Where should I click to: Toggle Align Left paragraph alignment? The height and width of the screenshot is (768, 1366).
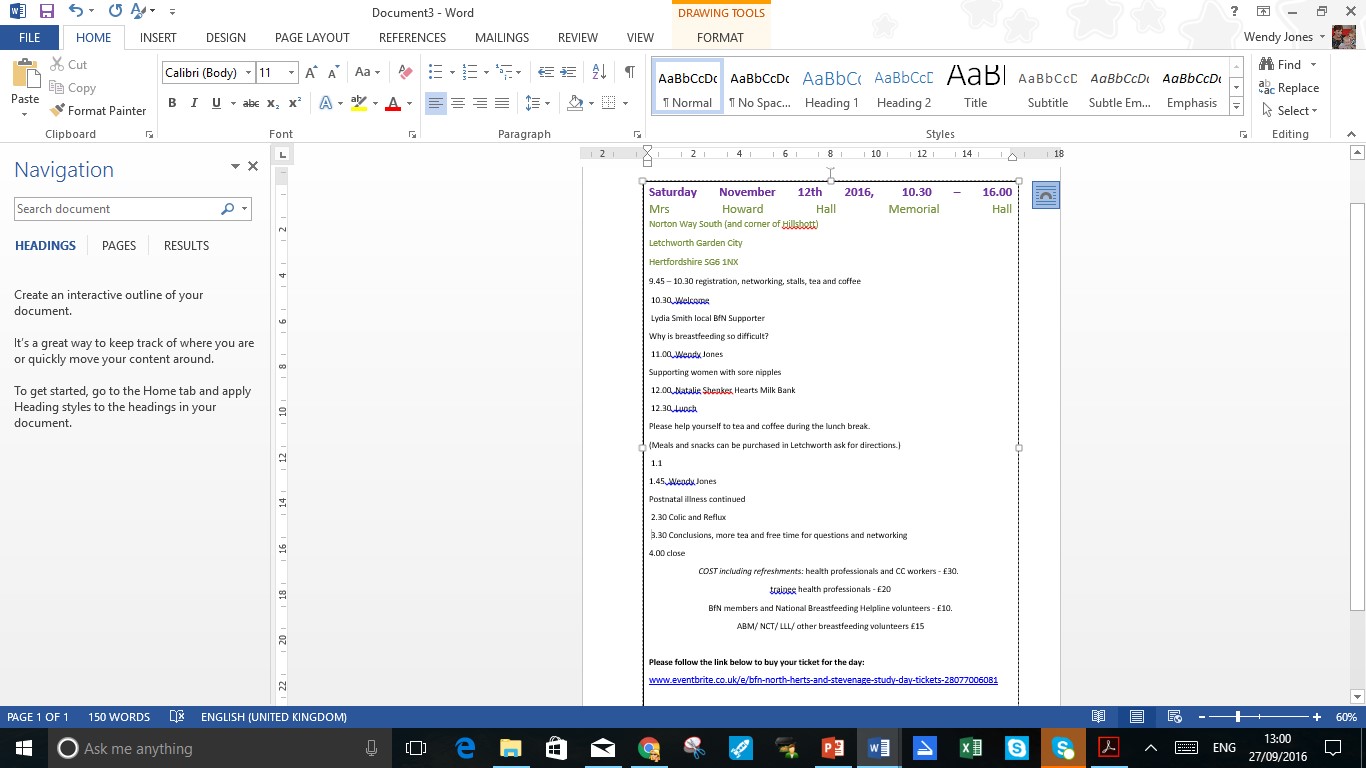click(436, 103)
